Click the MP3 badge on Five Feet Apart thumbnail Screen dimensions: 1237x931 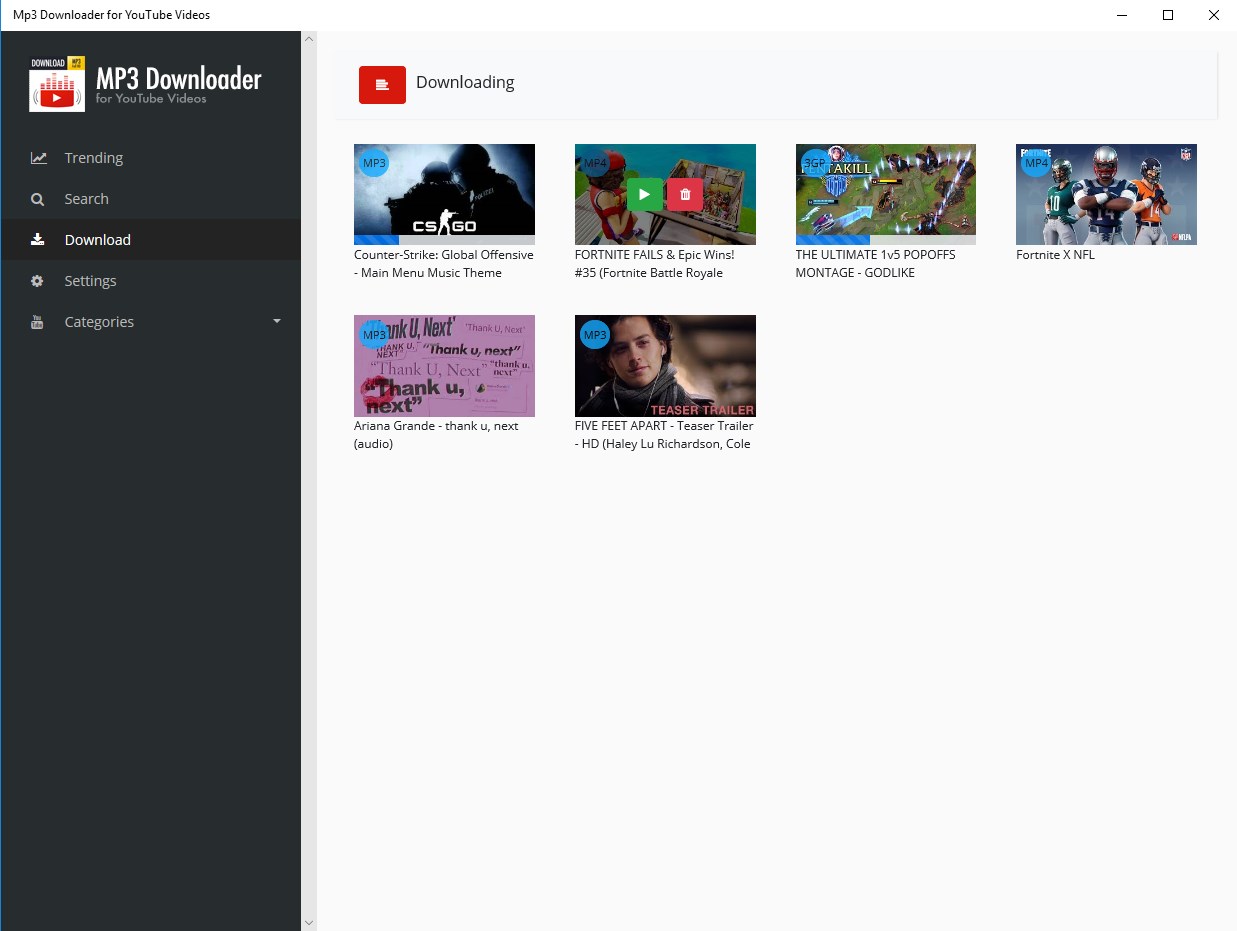coord(595,334)
